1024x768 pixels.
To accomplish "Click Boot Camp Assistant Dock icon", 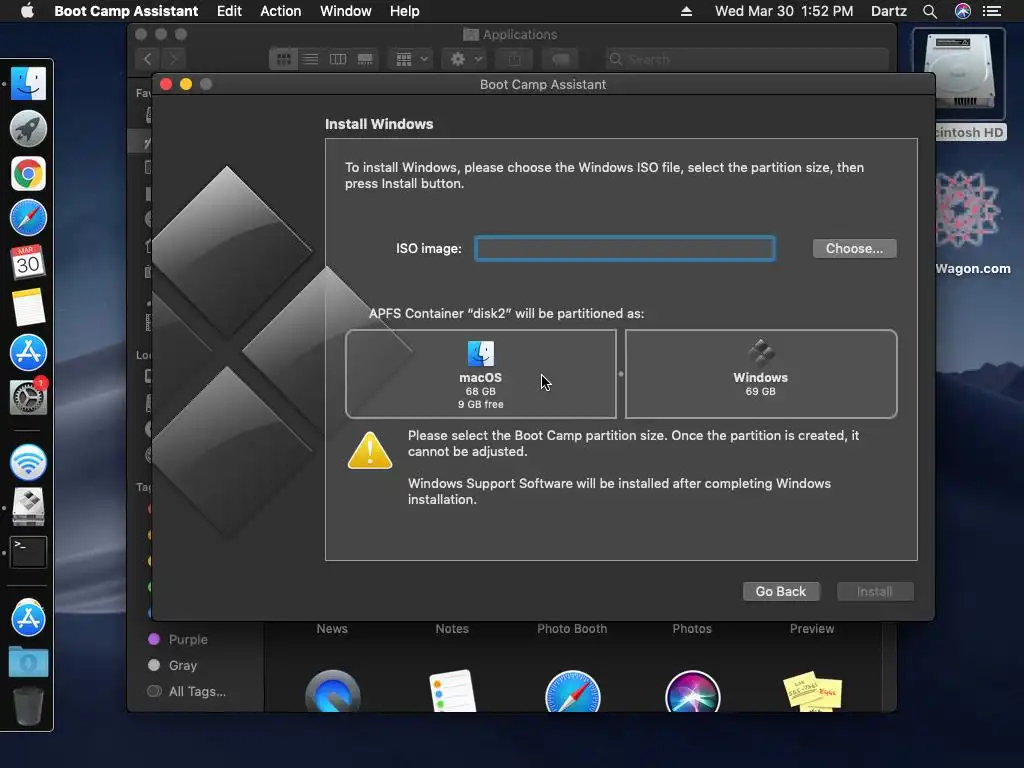I will coord(28,507).
